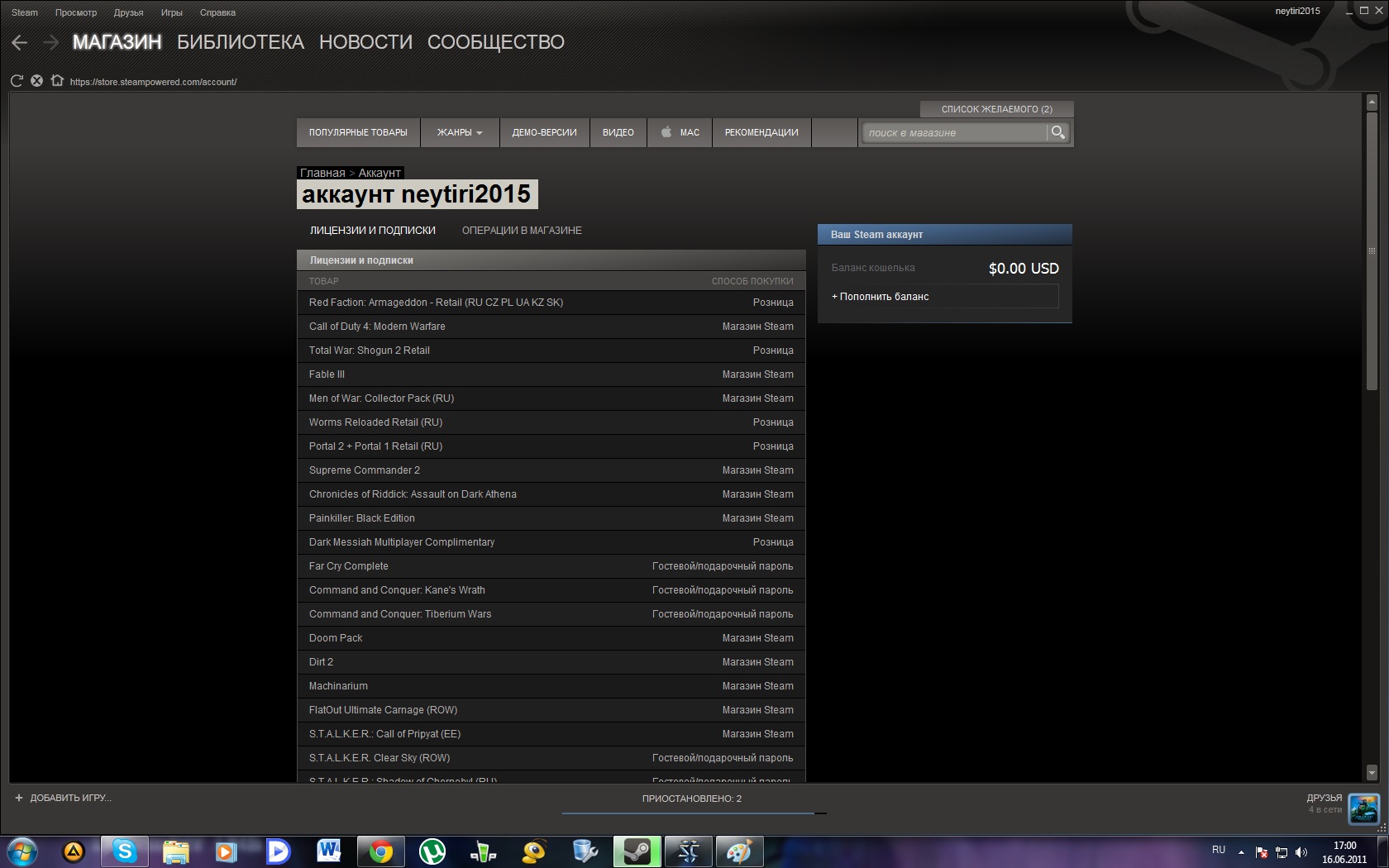
Task: Open StarCraft II from the taskbar
Action: [688, 851]
